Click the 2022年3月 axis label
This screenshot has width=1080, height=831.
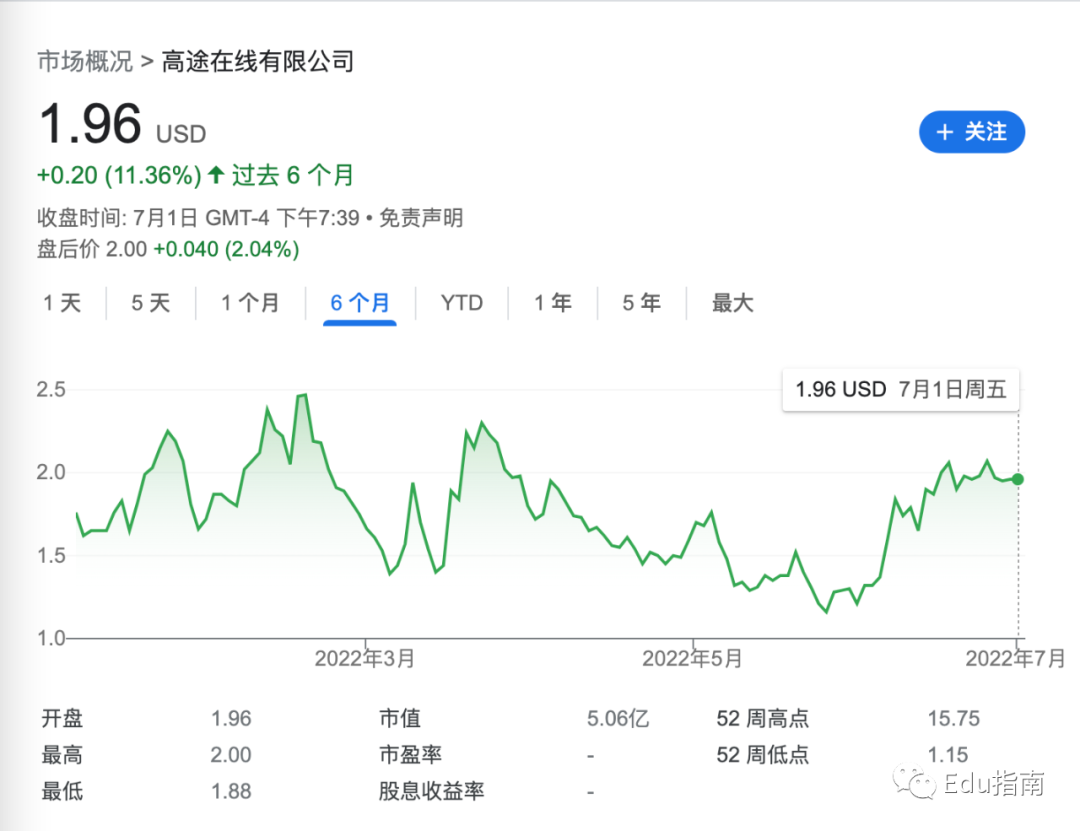click(364, 659)
